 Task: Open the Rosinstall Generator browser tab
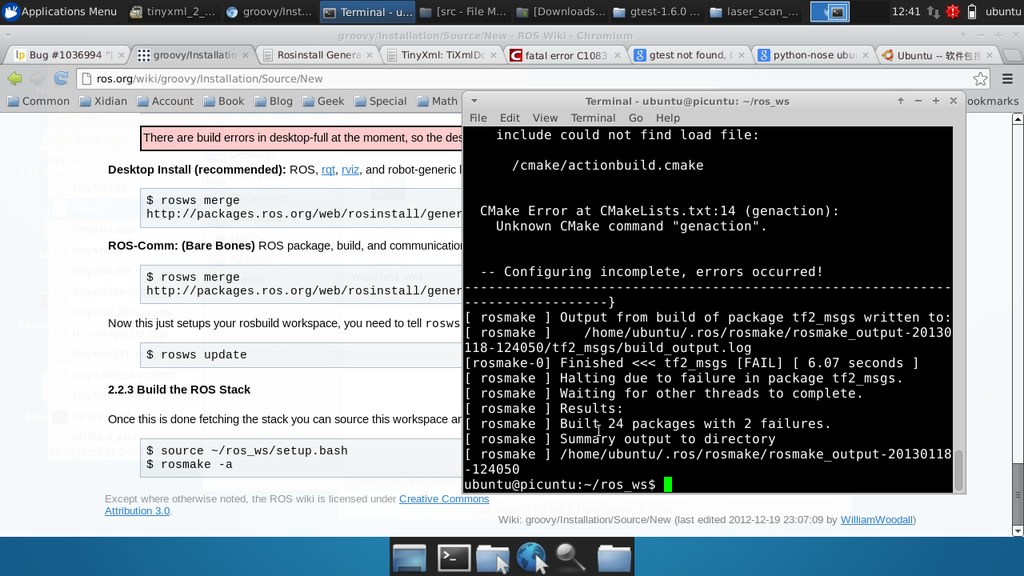[318, 55]
